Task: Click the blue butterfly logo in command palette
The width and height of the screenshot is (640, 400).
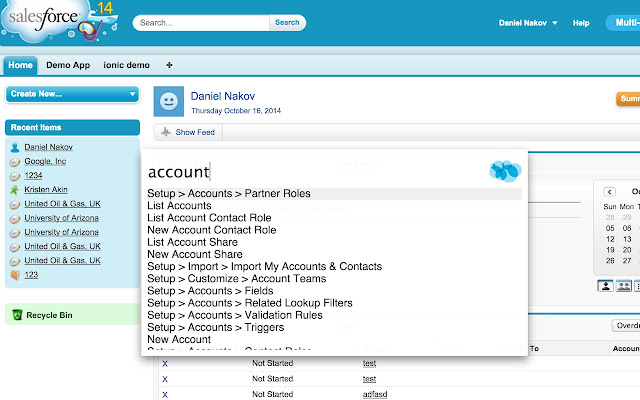Action: point(505,171)
